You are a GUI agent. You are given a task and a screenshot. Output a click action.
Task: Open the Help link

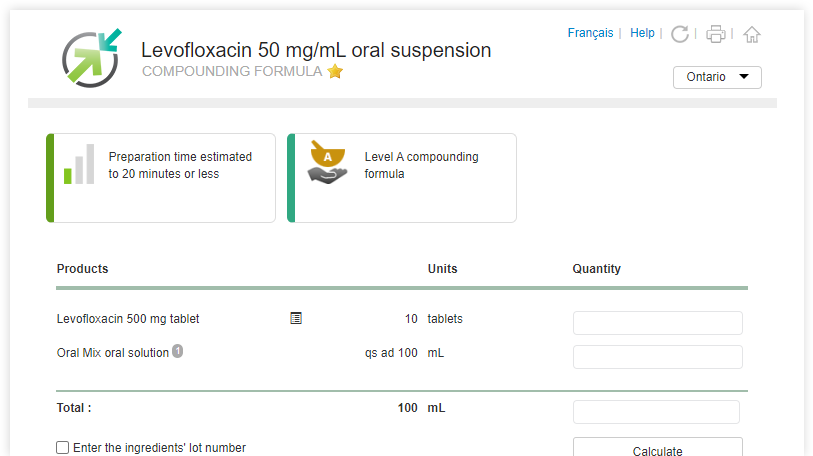pyautogui.click(x=642, y=33)
